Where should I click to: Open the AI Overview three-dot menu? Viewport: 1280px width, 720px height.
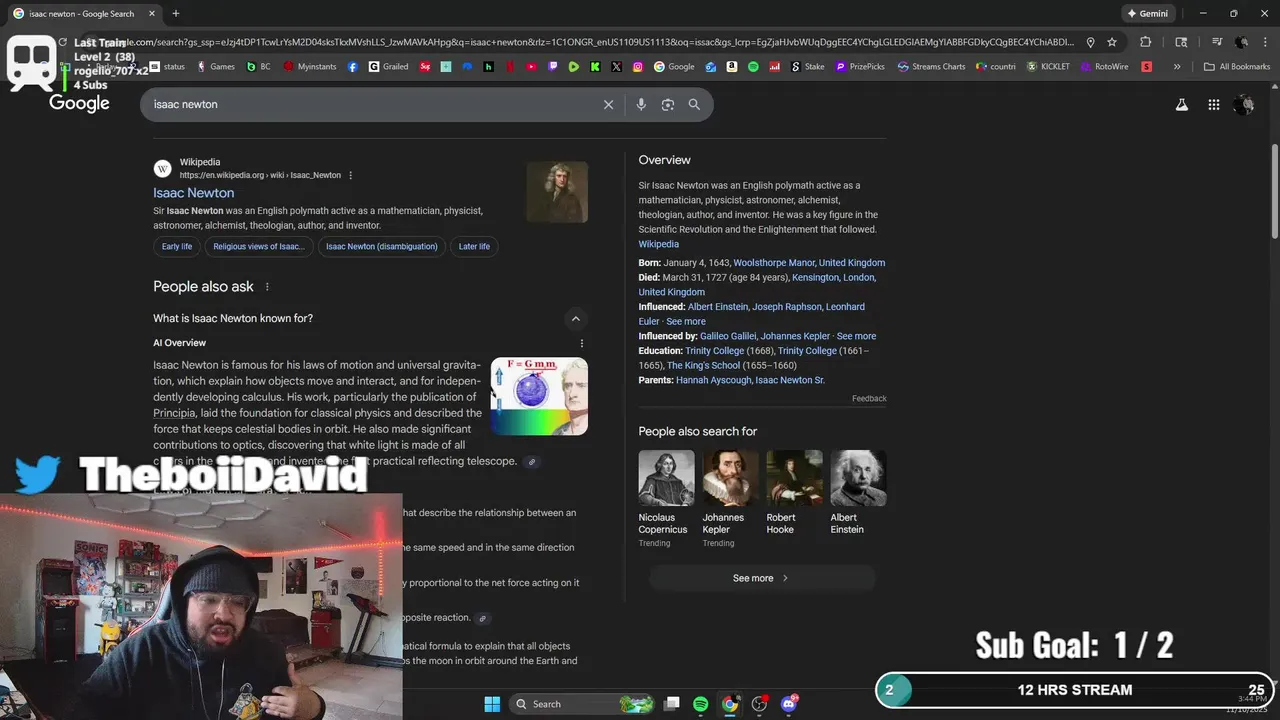coord(582,343)
